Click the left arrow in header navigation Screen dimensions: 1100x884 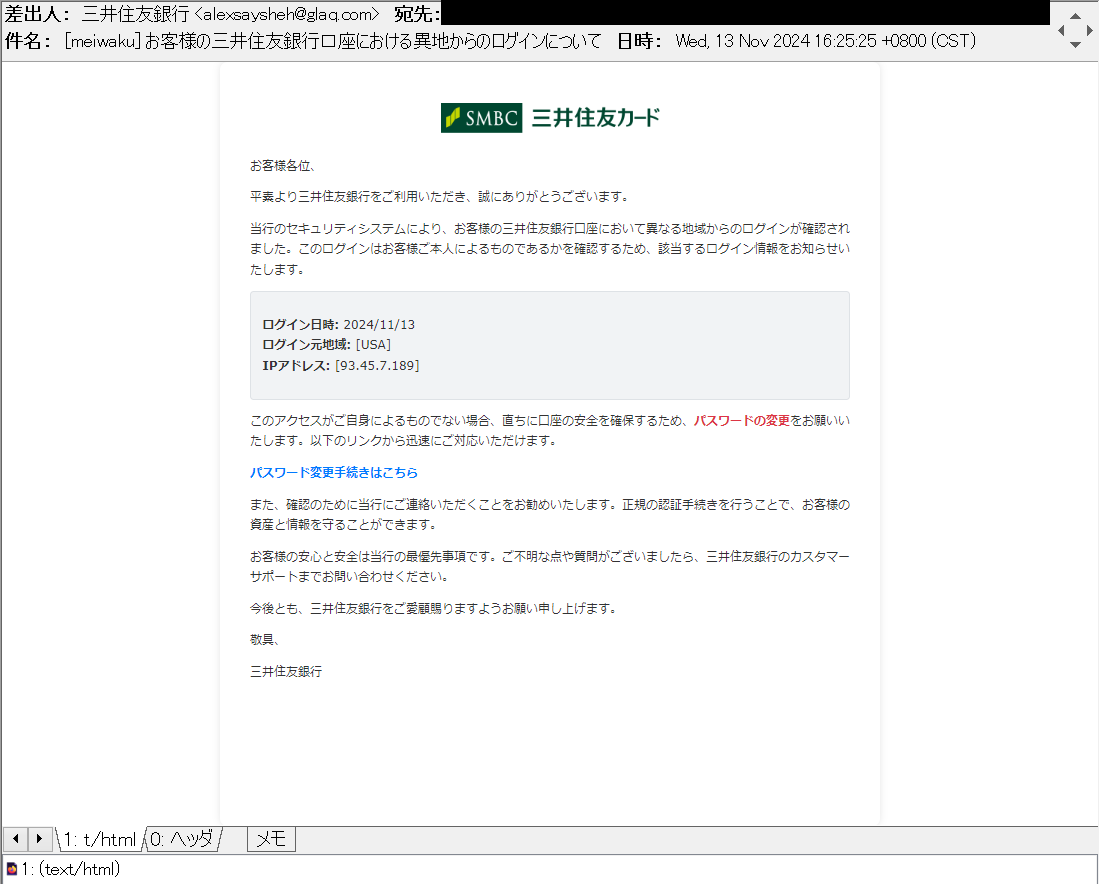(x=1061, y=30)
